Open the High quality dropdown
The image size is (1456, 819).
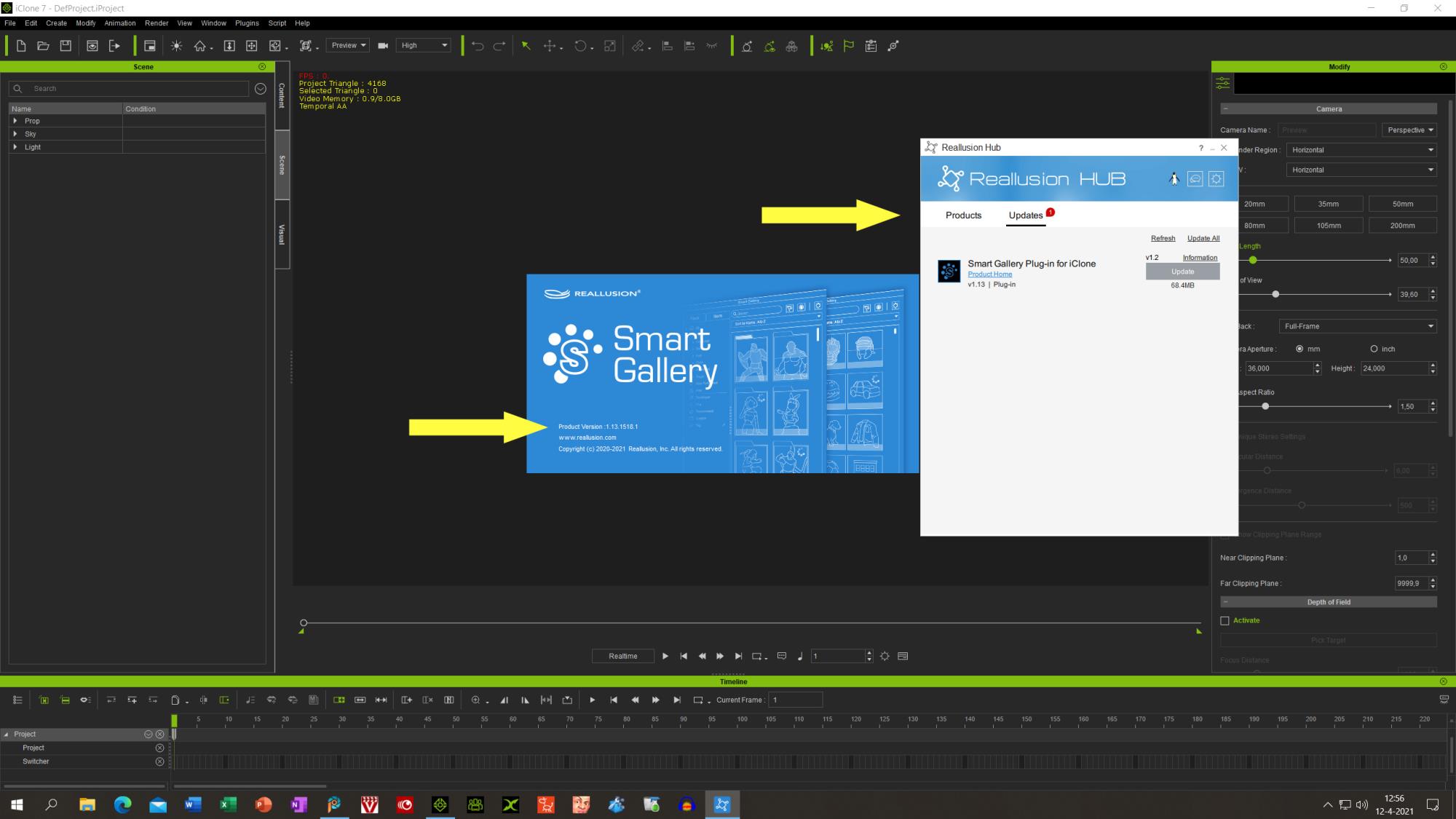pos(424,45)
